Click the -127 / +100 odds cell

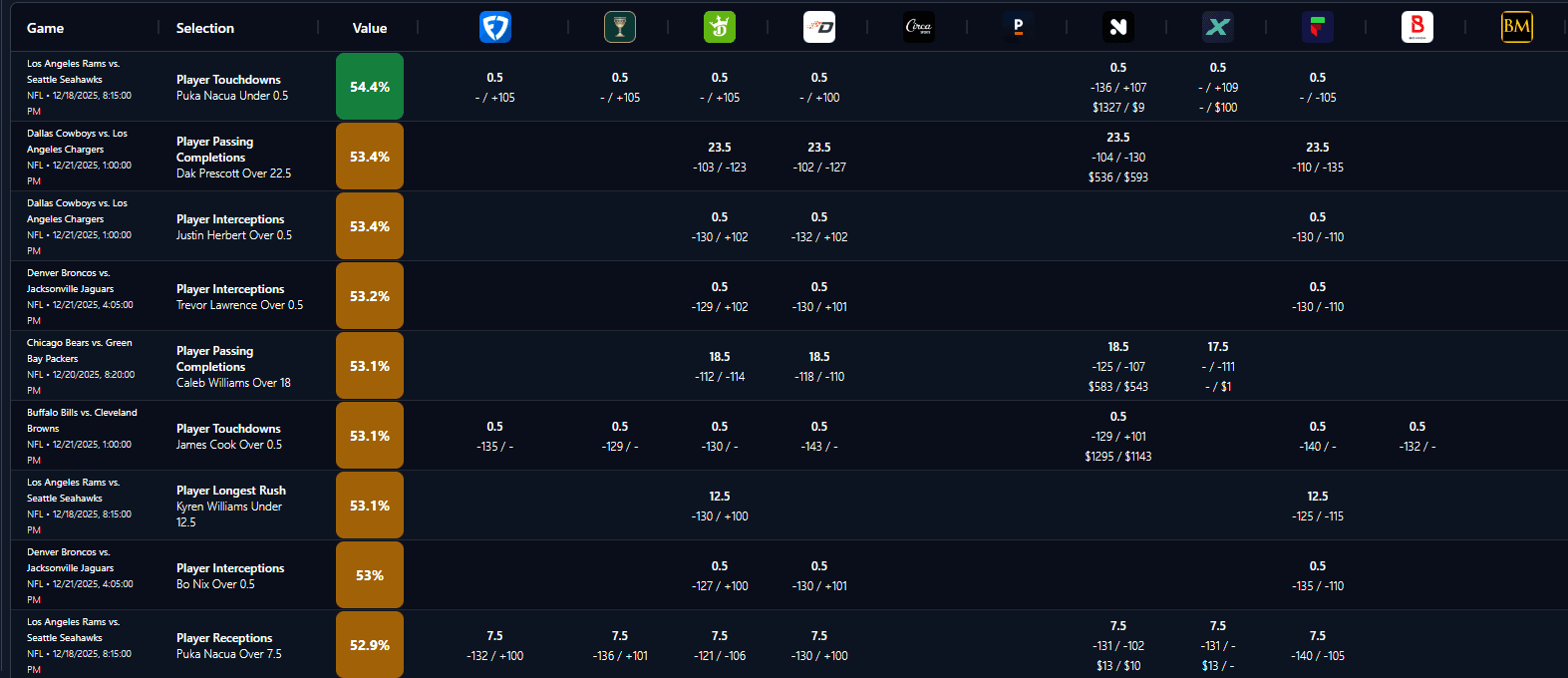720,586
